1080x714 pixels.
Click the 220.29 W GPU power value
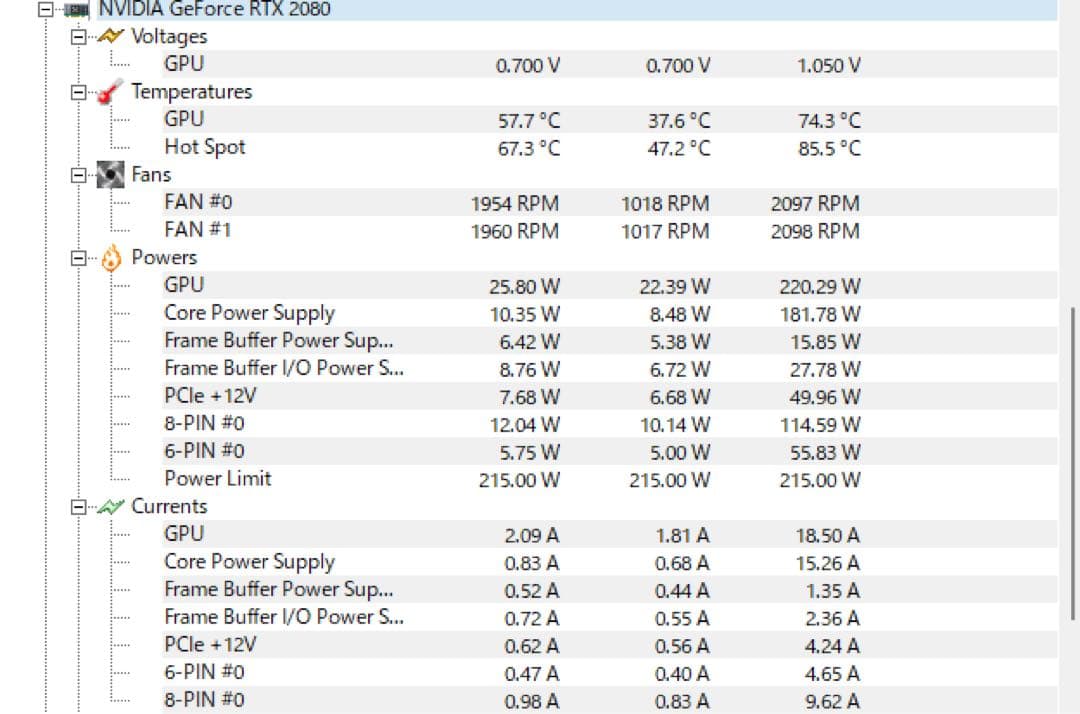coord(820,286)
